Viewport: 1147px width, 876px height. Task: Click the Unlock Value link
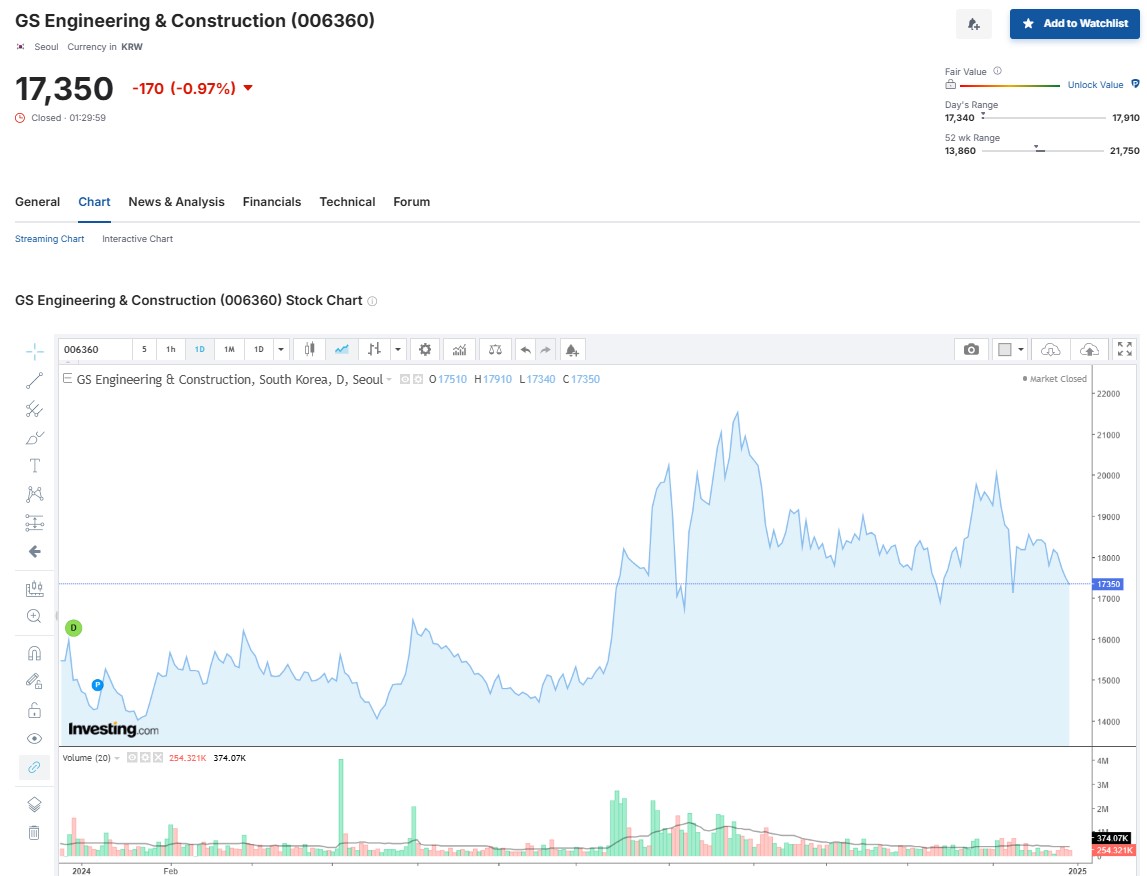coord(1095,85)
